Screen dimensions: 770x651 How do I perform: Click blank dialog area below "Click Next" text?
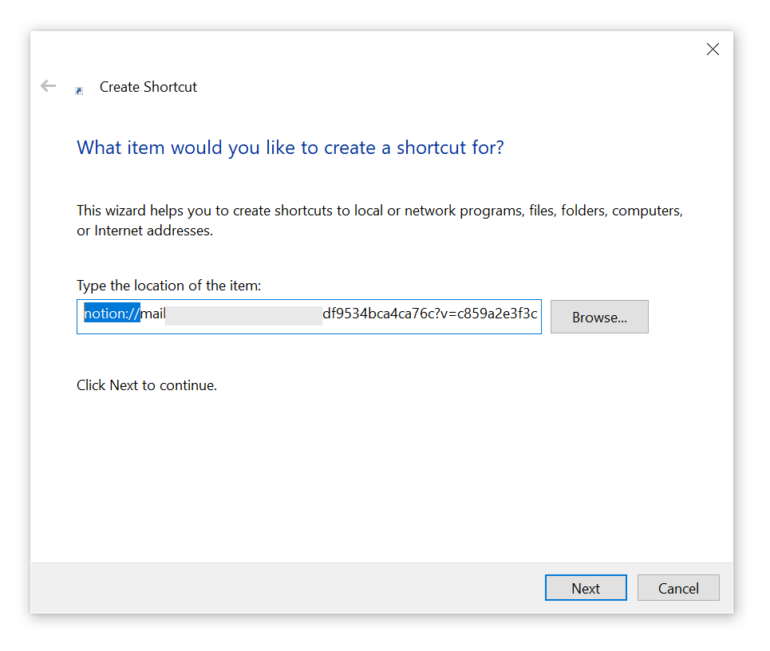380,470
